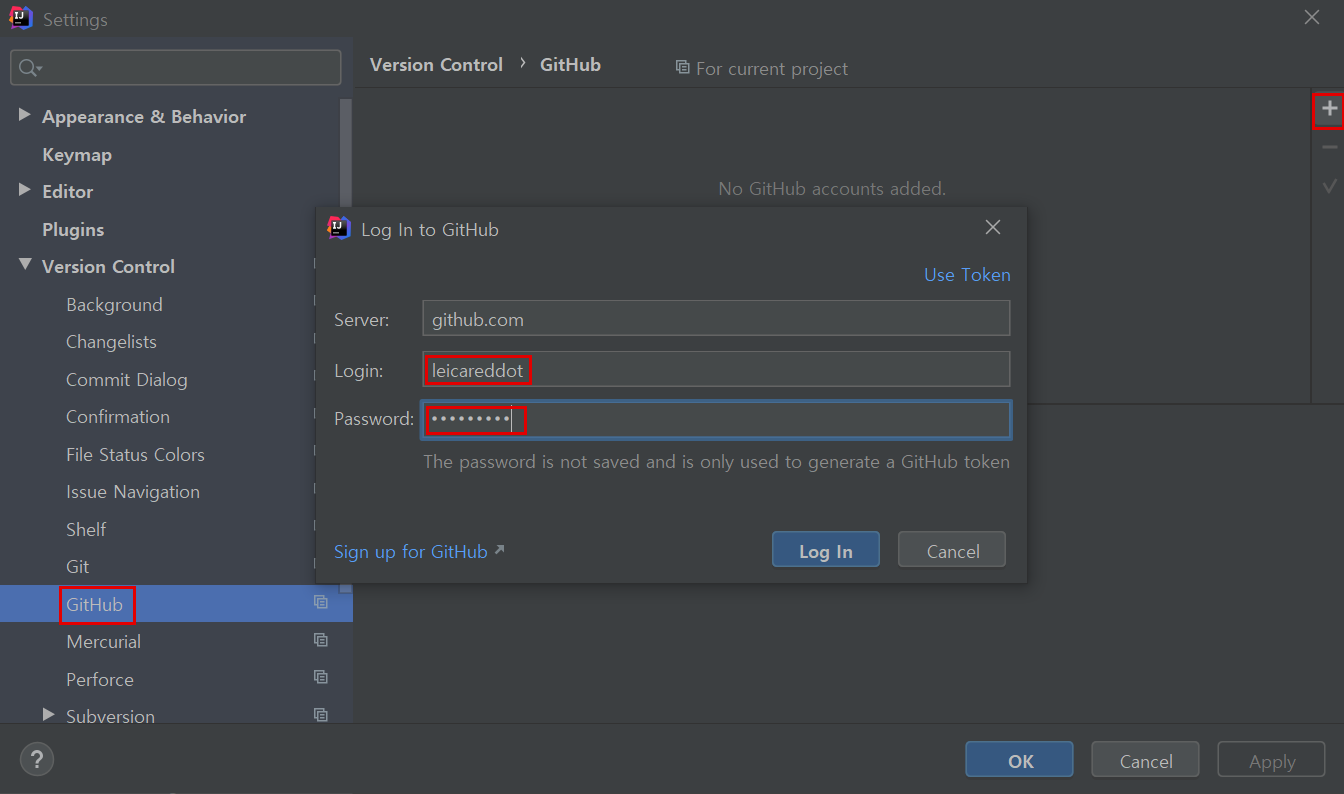Screen dimensions: 1344x794
Task: Open Sign up for GitHub link
Action: [x=411, y=552]
